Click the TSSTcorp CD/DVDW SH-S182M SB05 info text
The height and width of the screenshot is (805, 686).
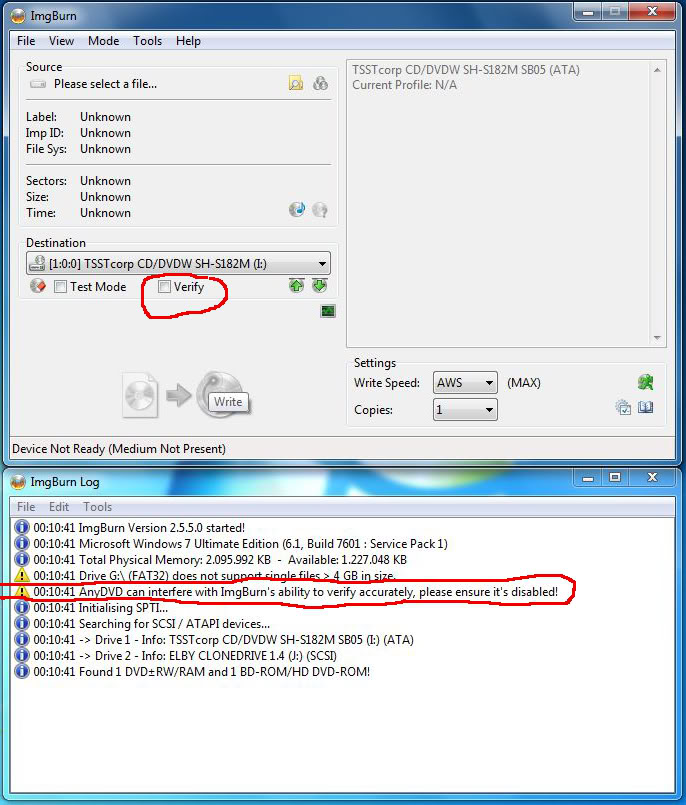point(466,70)
